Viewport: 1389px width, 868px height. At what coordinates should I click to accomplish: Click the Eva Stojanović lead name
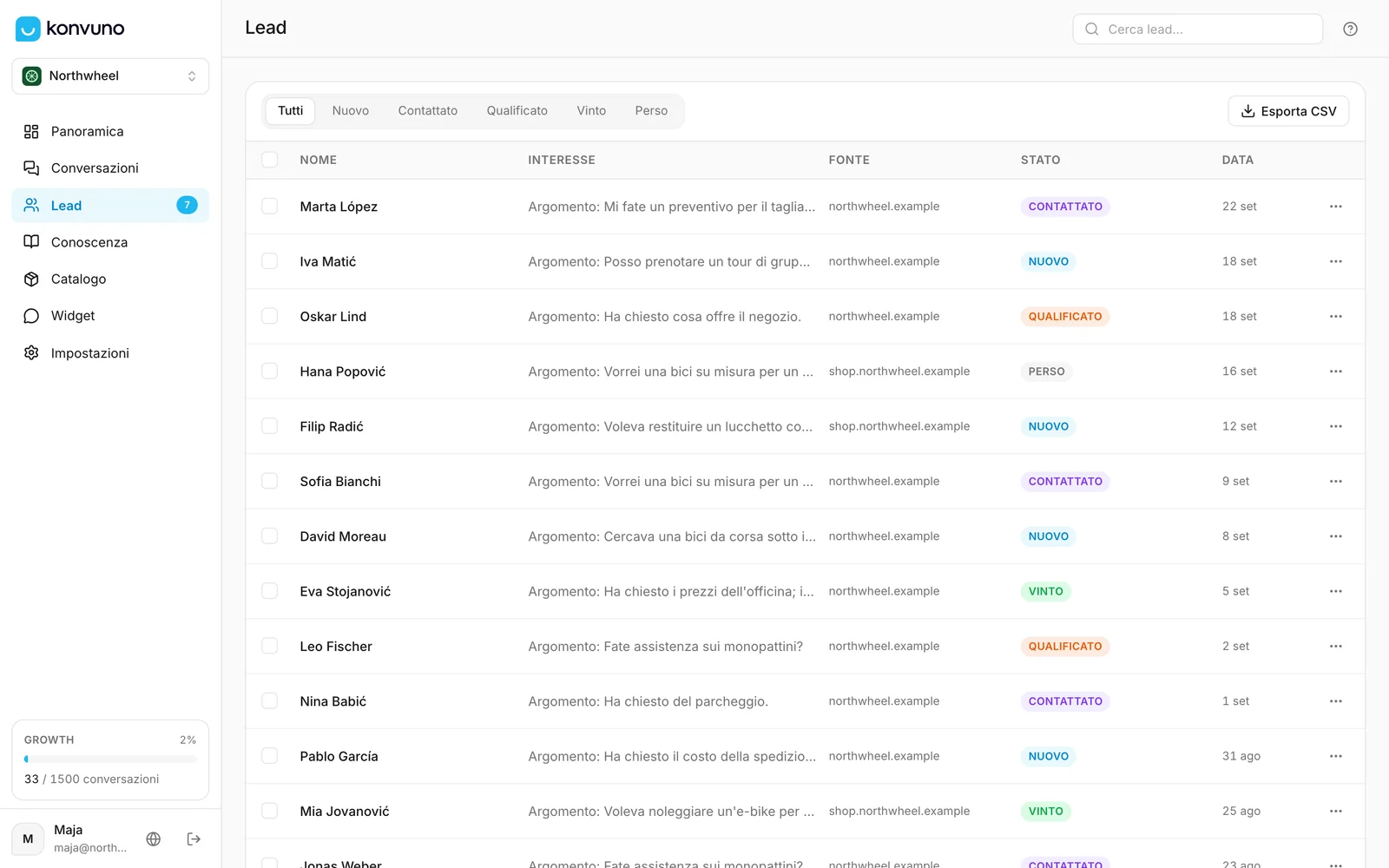[x=346, y=592]
